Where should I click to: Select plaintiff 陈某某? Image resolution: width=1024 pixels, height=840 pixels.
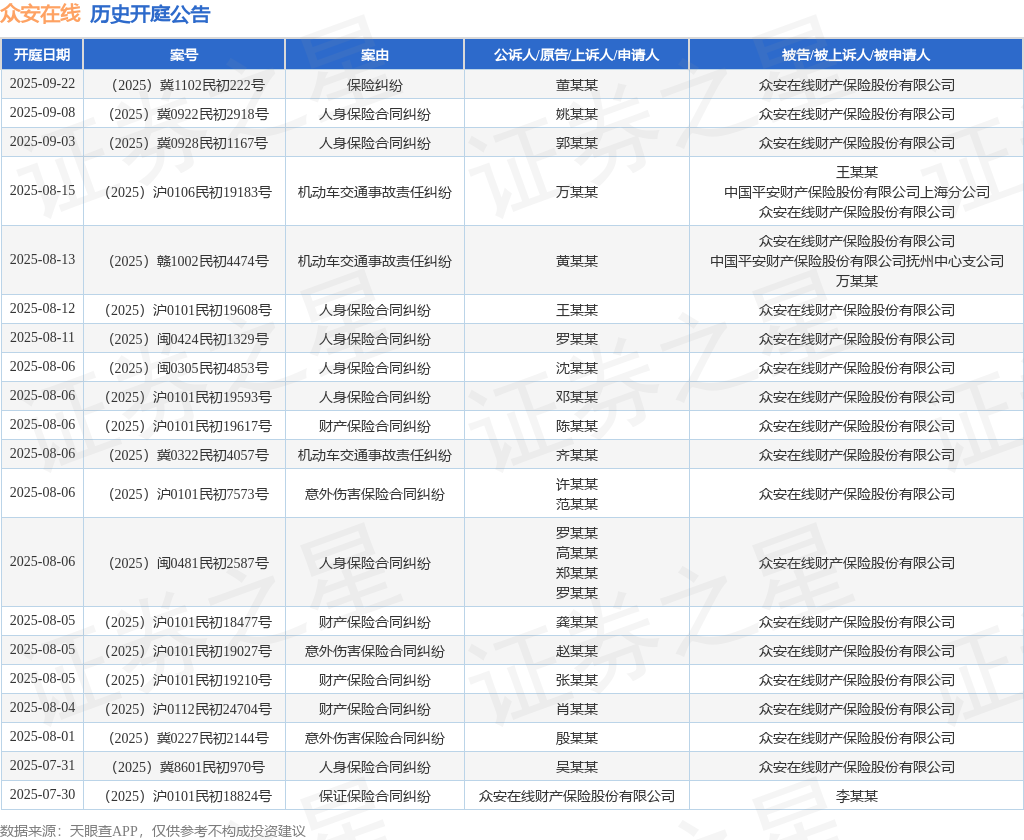[x=577, y=427]
